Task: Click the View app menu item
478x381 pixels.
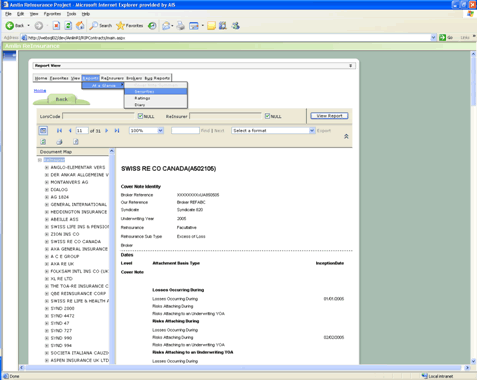Action: 75,78
